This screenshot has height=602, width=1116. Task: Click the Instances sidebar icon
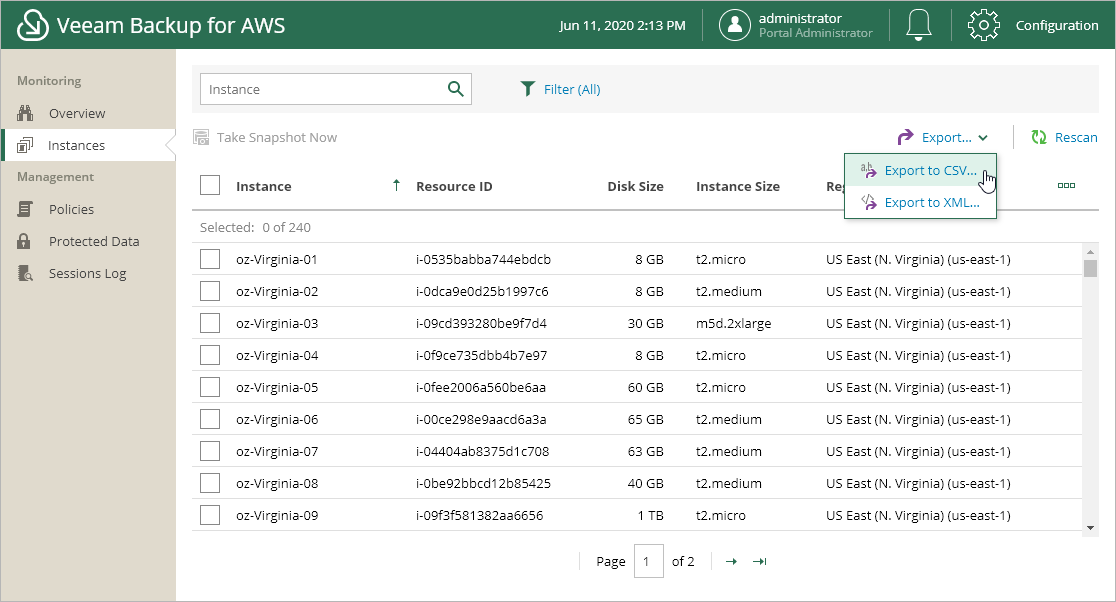pyautogui.click(x=25, y=145)
